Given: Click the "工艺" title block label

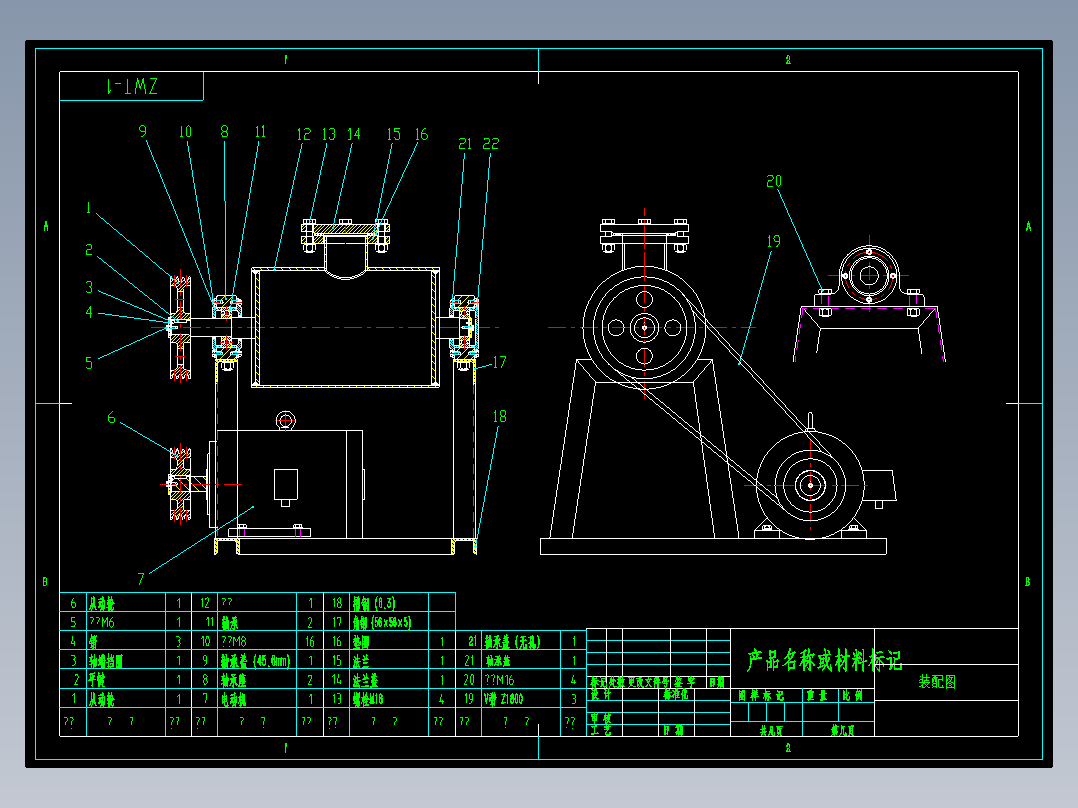Looking at the screenshot, I should pyautogui.click(x=600, y=730).
